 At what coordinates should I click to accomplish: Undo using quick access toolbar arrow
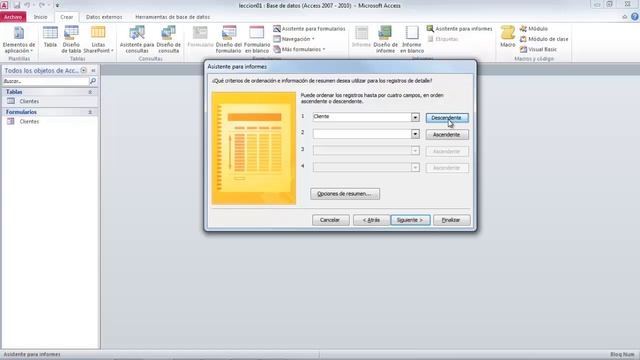coord(27,5)
